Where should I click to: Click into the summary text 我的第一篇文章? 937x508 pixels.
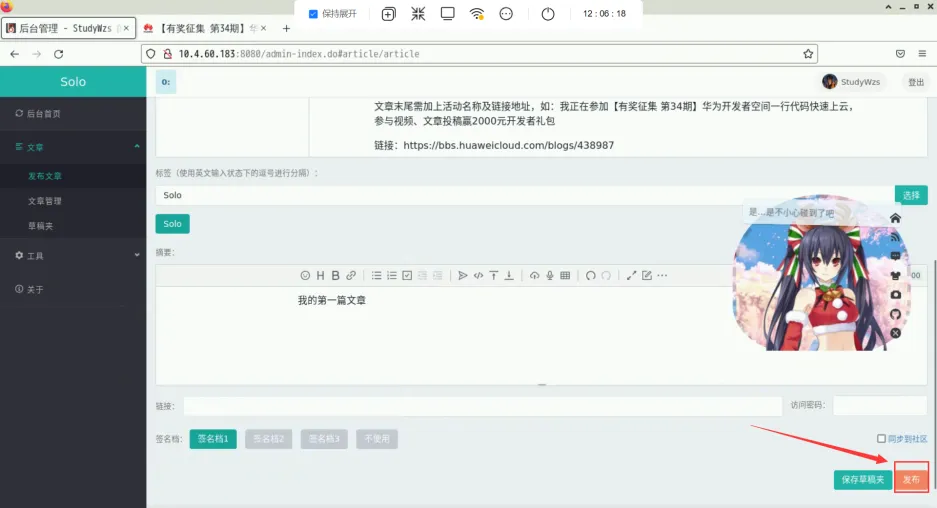coord(332,300)
